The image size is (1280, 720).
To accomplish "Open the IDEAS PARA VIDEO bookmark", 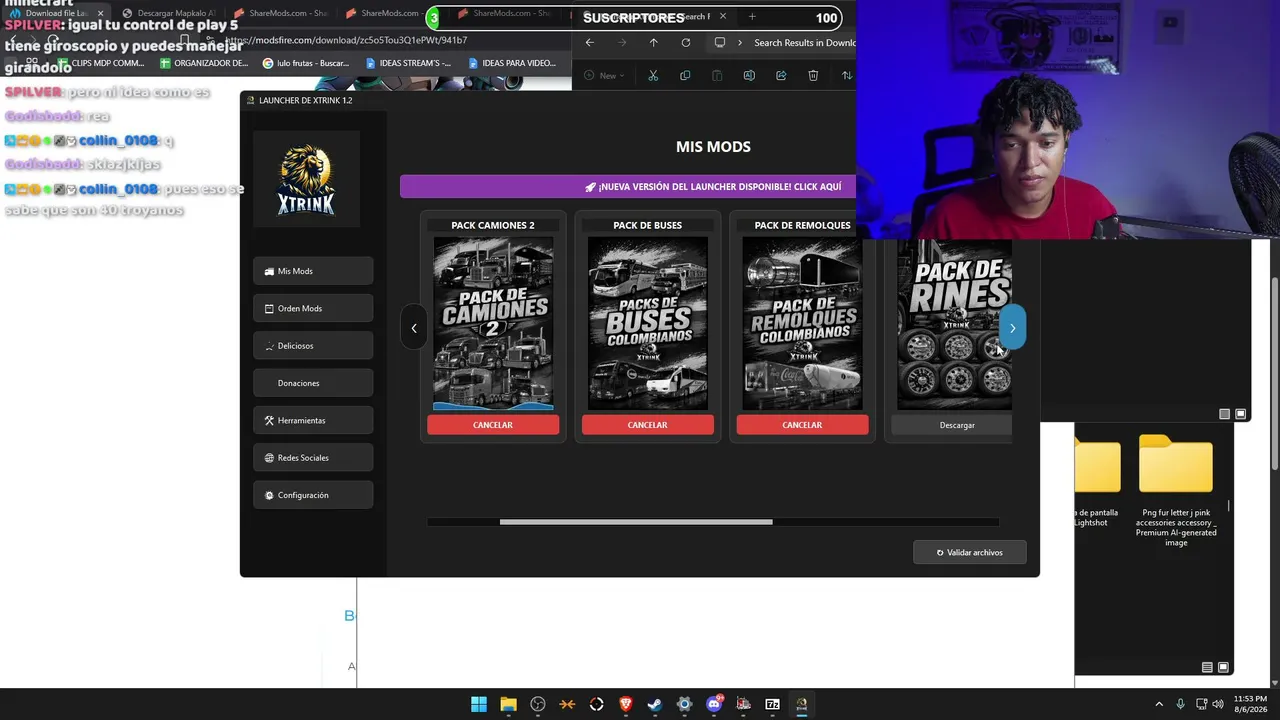I will (x=511, y=63).
